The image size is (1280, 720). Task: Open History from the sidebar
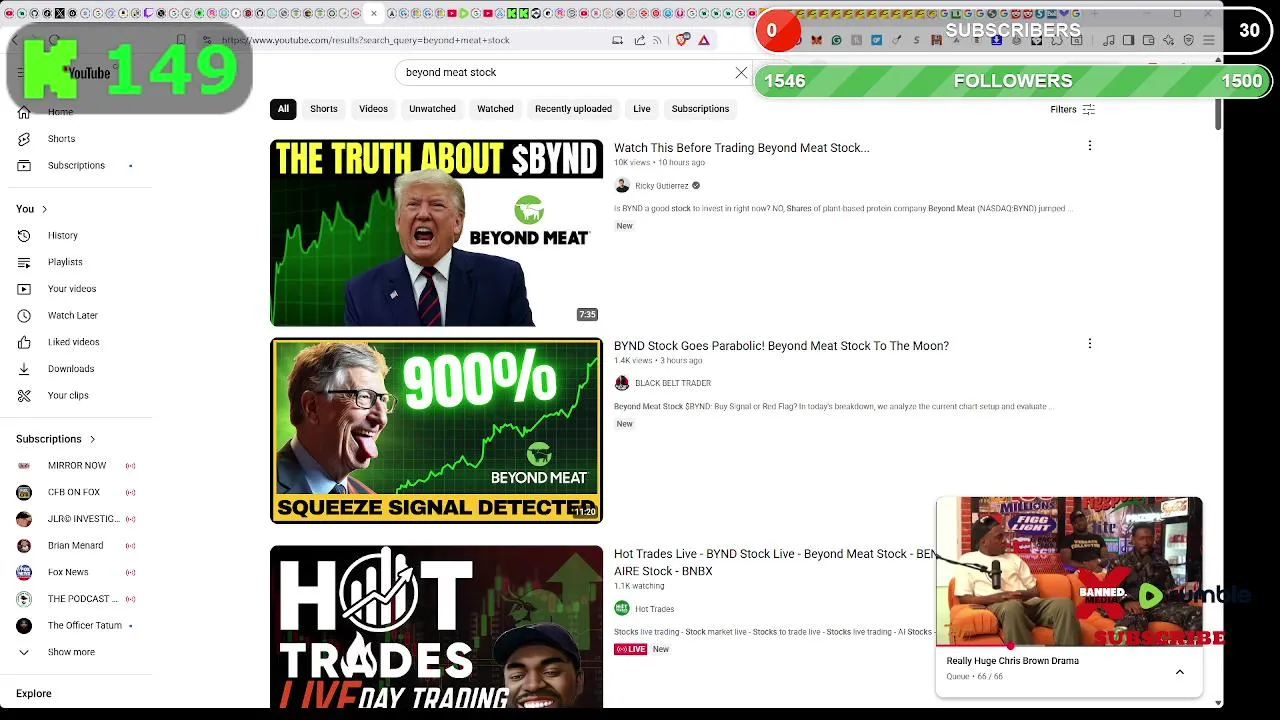[62, 235]
